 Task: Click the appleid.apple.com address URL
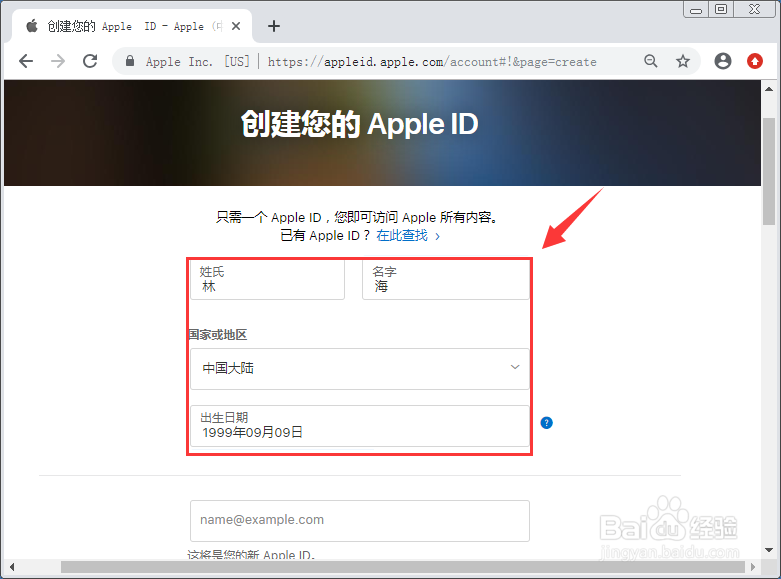coord(432,62)
